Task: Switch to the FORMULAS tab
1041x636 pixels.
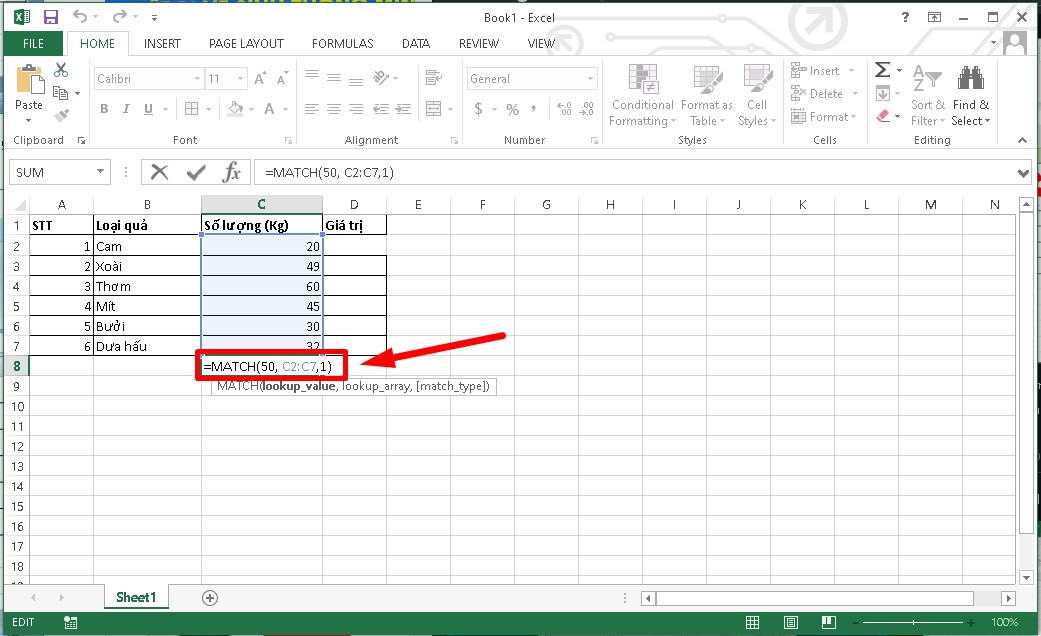Action: pyautogui.click(x=343, y=44)
